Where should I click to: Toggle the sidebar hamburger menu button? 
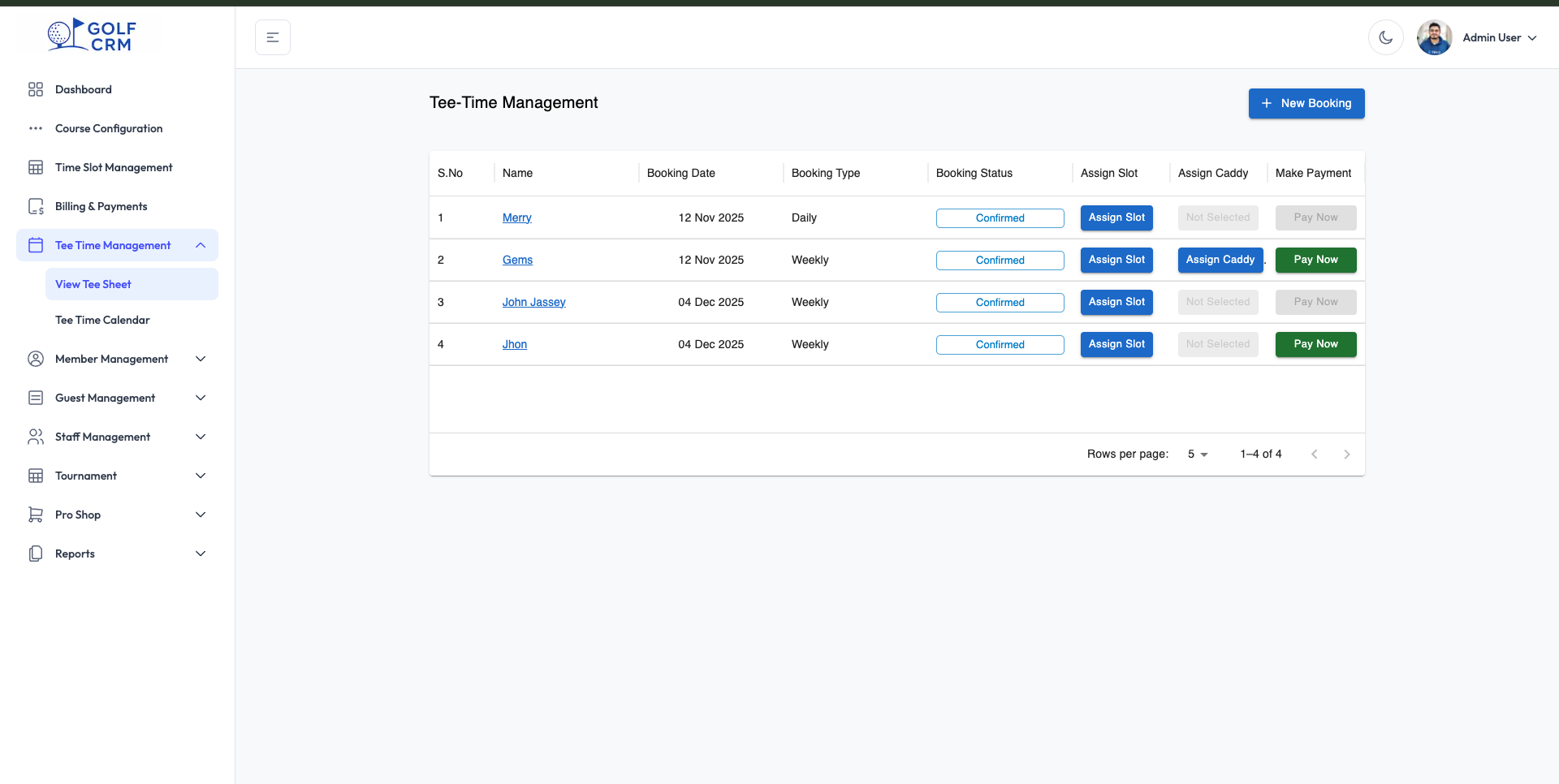[273, 37]
